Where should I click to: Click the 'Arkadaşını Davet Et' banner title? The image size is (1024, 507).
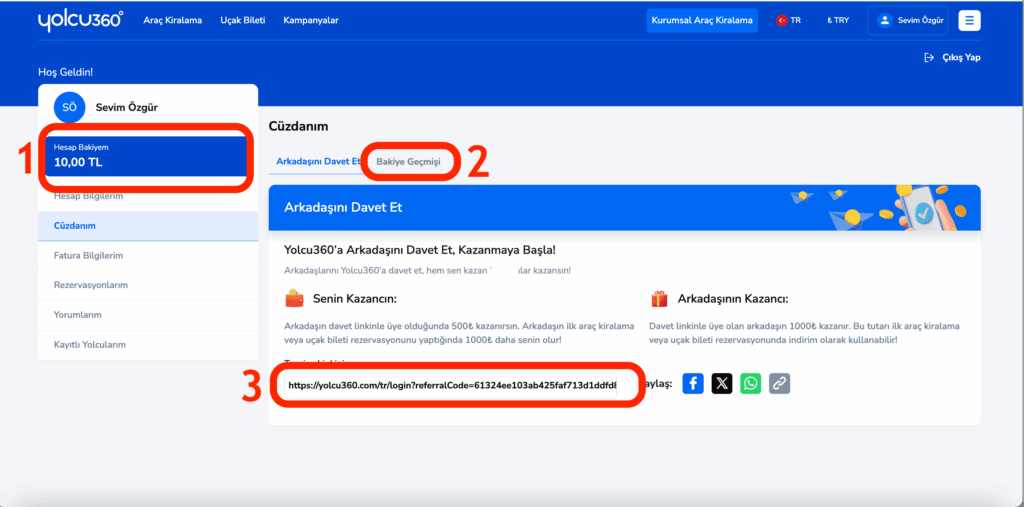(x=344, y=208)
